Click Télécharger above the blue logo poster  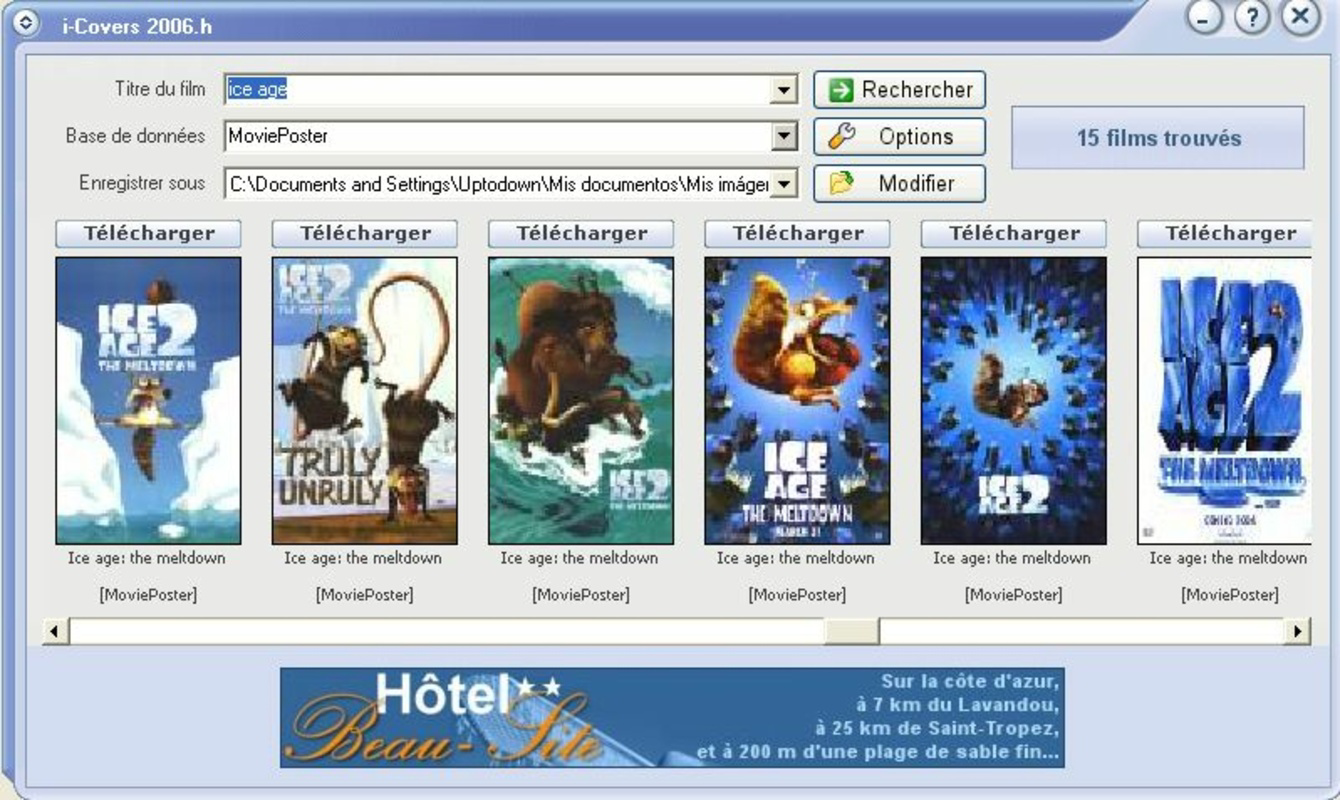[1224, 234]
